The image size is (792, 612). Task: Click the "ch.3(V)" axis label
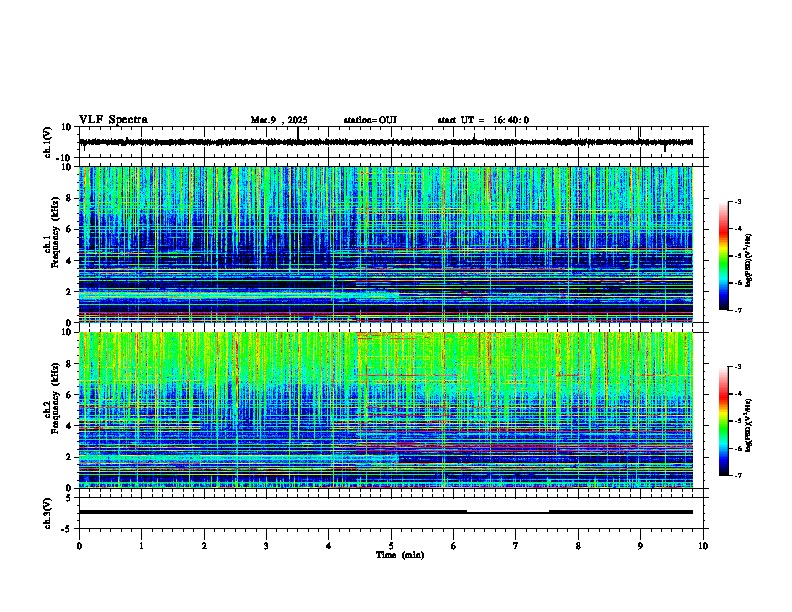[x=47, y=513]
